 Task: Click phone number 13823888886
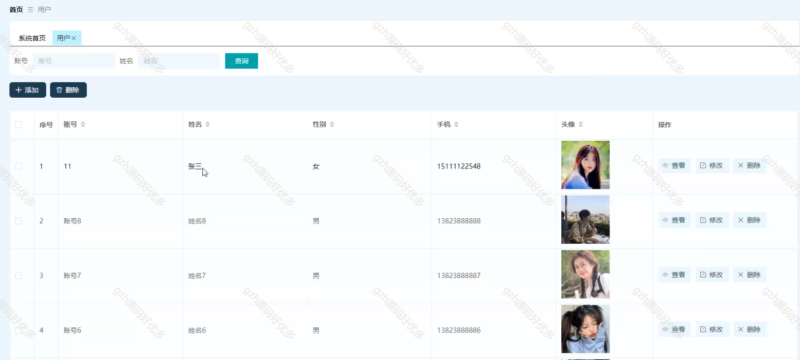459,330
